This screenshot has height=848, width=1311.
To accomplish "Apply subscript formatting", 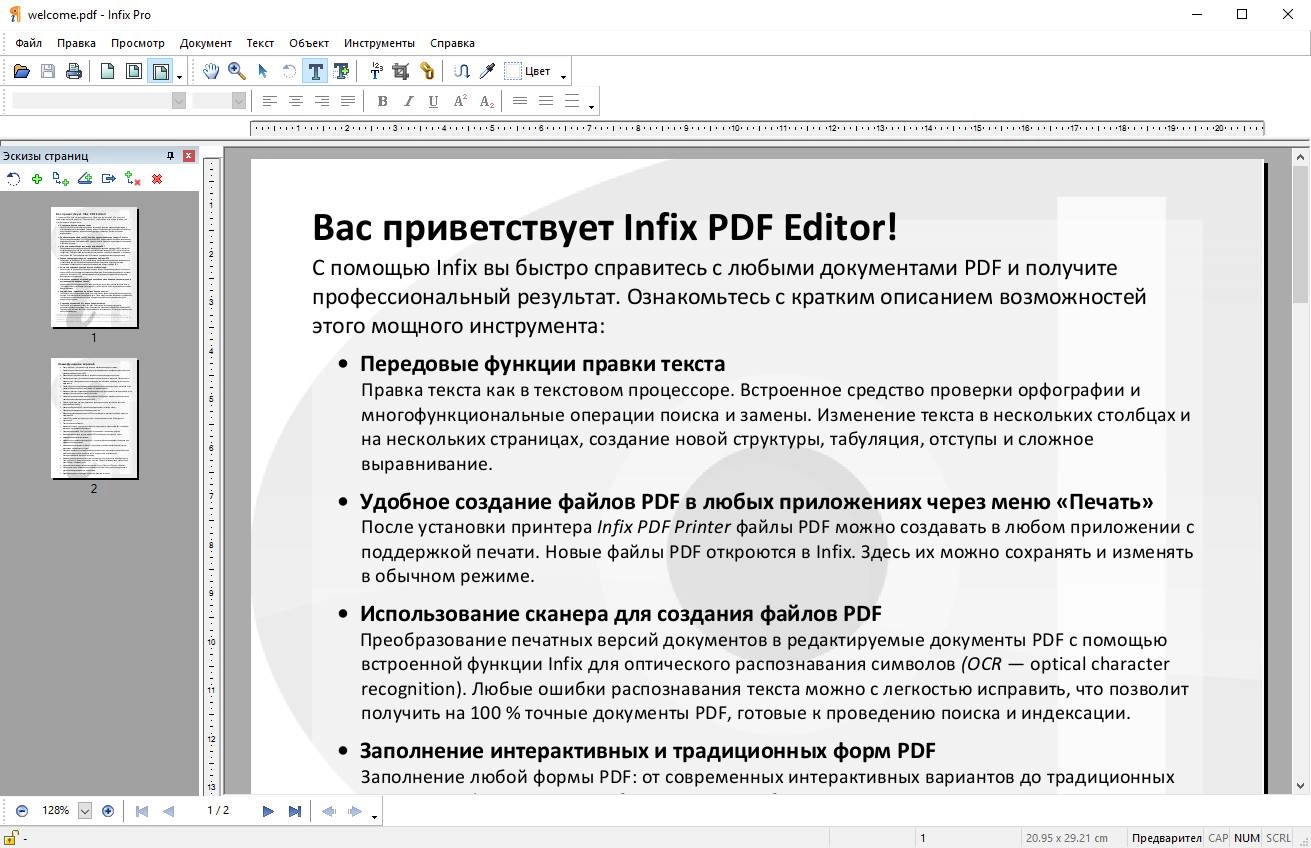I will [486, 101].
